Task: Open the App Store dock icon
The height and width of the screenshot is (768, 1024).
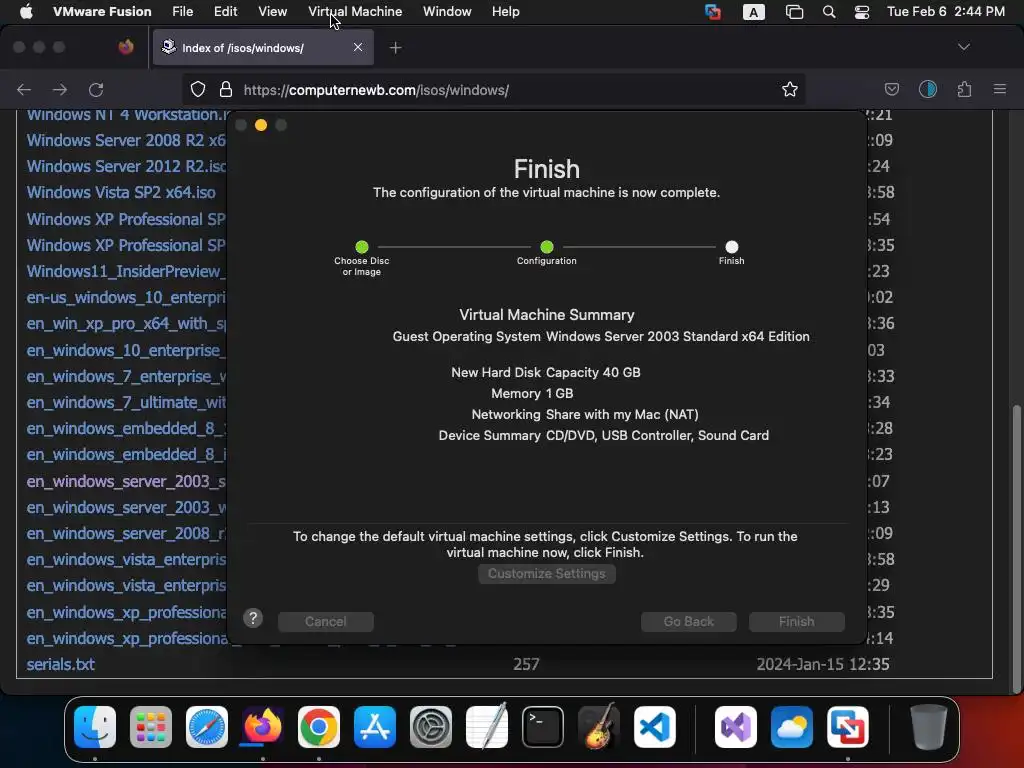Action: pyautogui.click(x=375, y=726)
